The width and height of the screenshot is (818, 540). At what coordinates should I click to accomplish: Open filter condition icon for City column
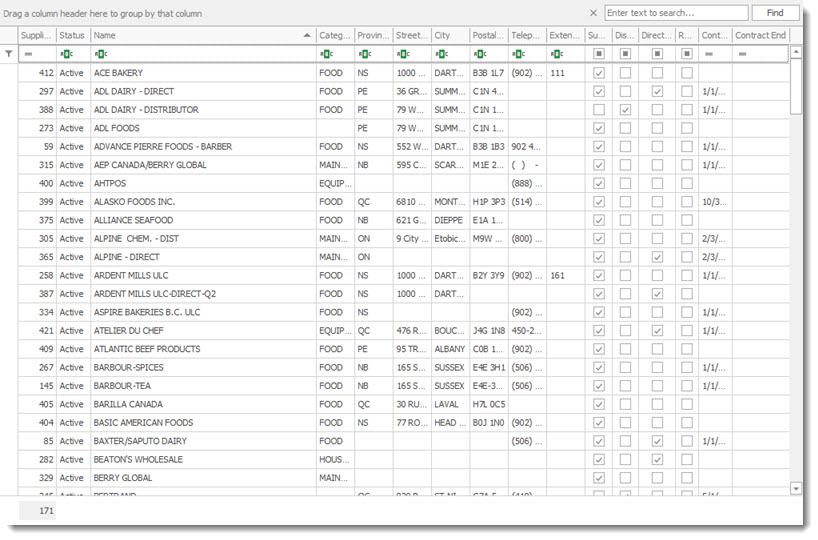(442, 54)
